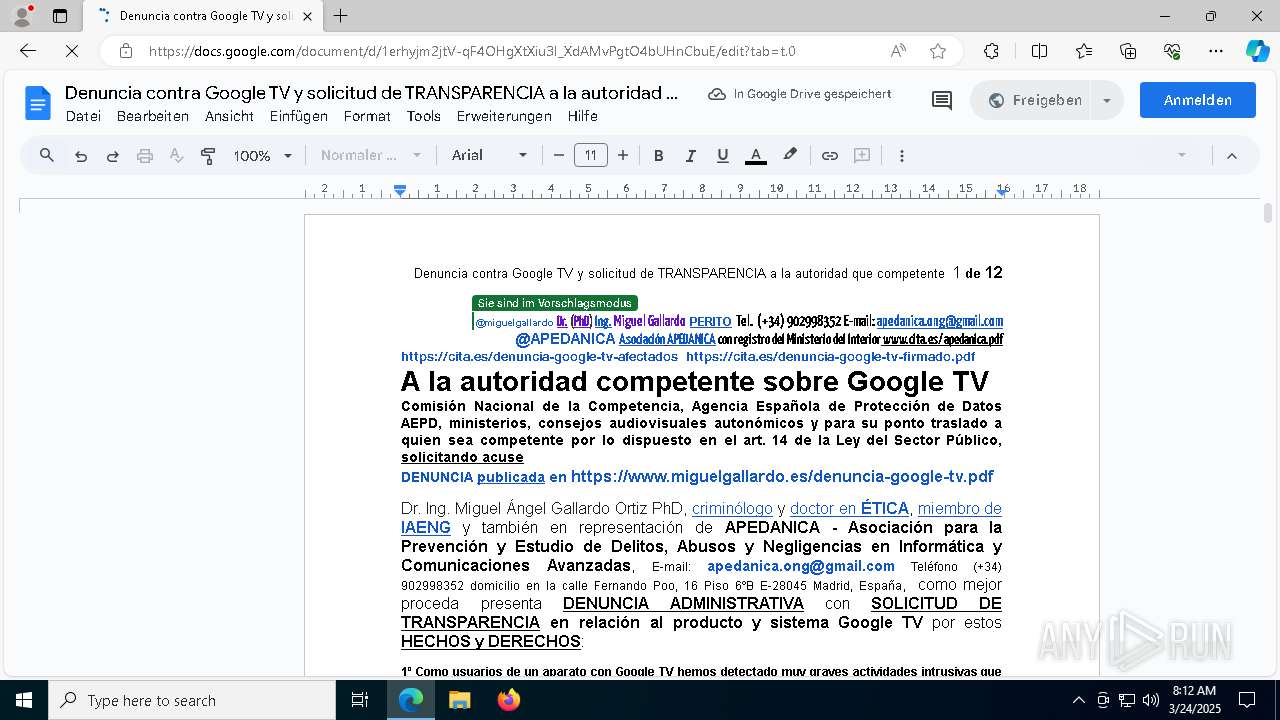The height and width of the screenshot is (720, 1280).
Task: Open the comment history icon
Action: click(942, 100)
